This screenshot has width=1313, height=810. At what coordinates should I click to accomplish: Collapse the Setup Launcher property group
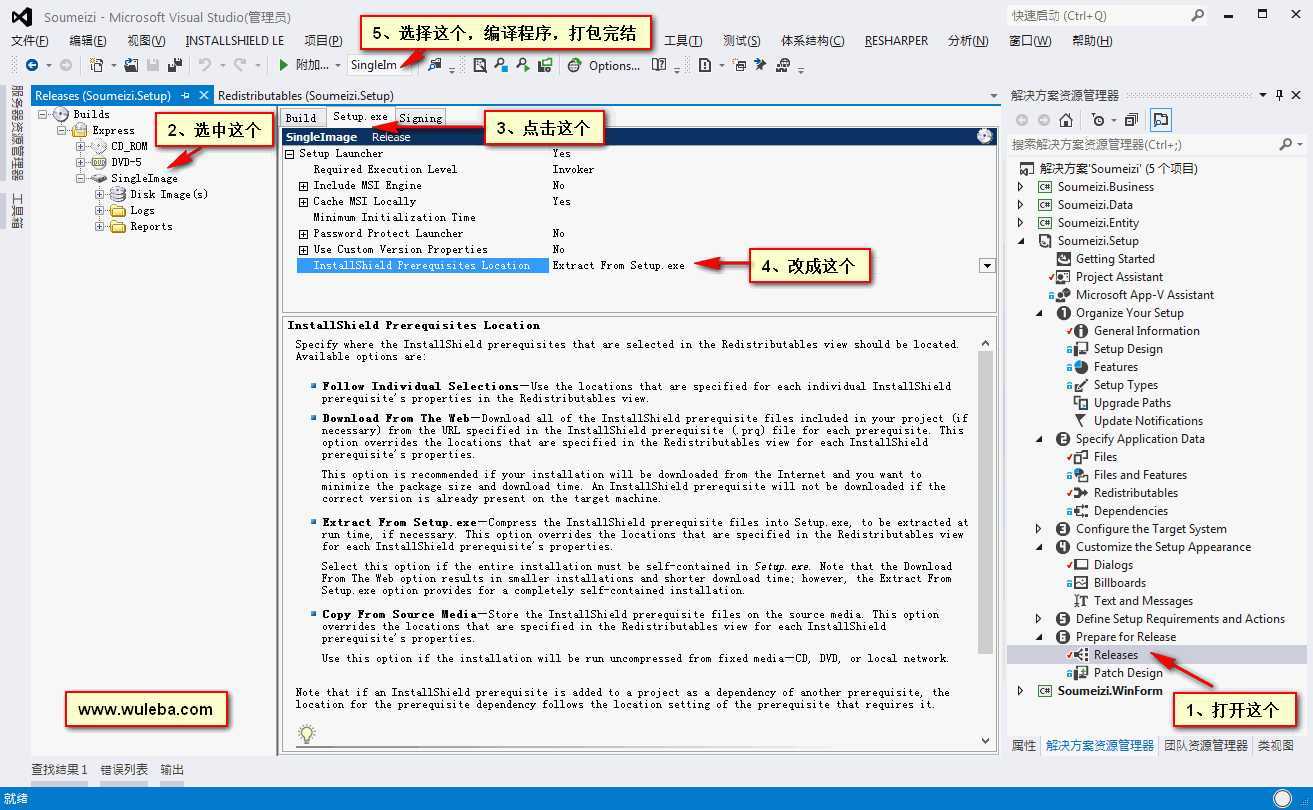(290, 154)
